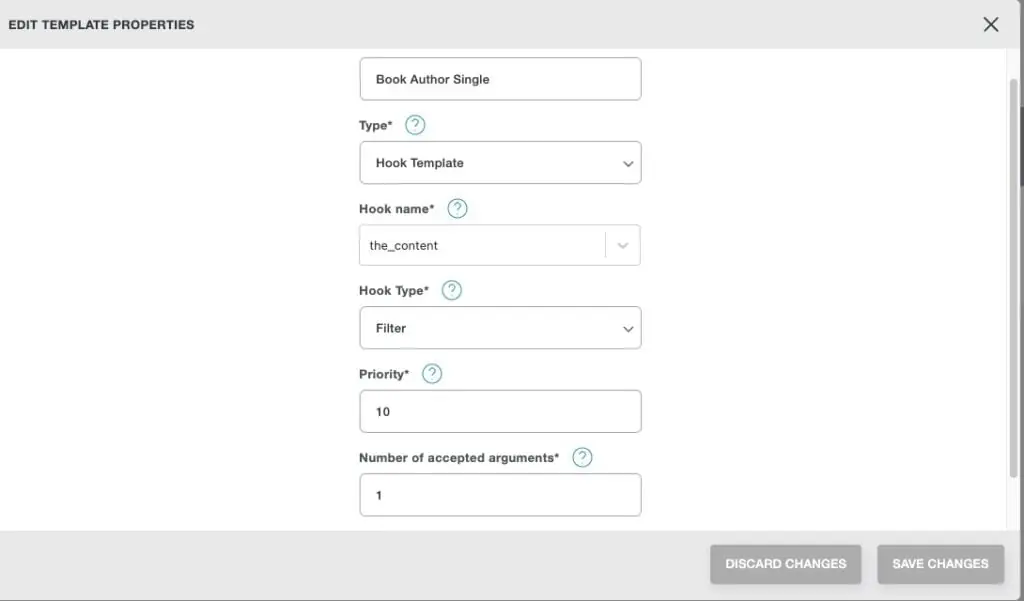The width and height of the screenshot is (1024, 601).
Task: Click the Priority field label
Action: click(x=383, y=374)
